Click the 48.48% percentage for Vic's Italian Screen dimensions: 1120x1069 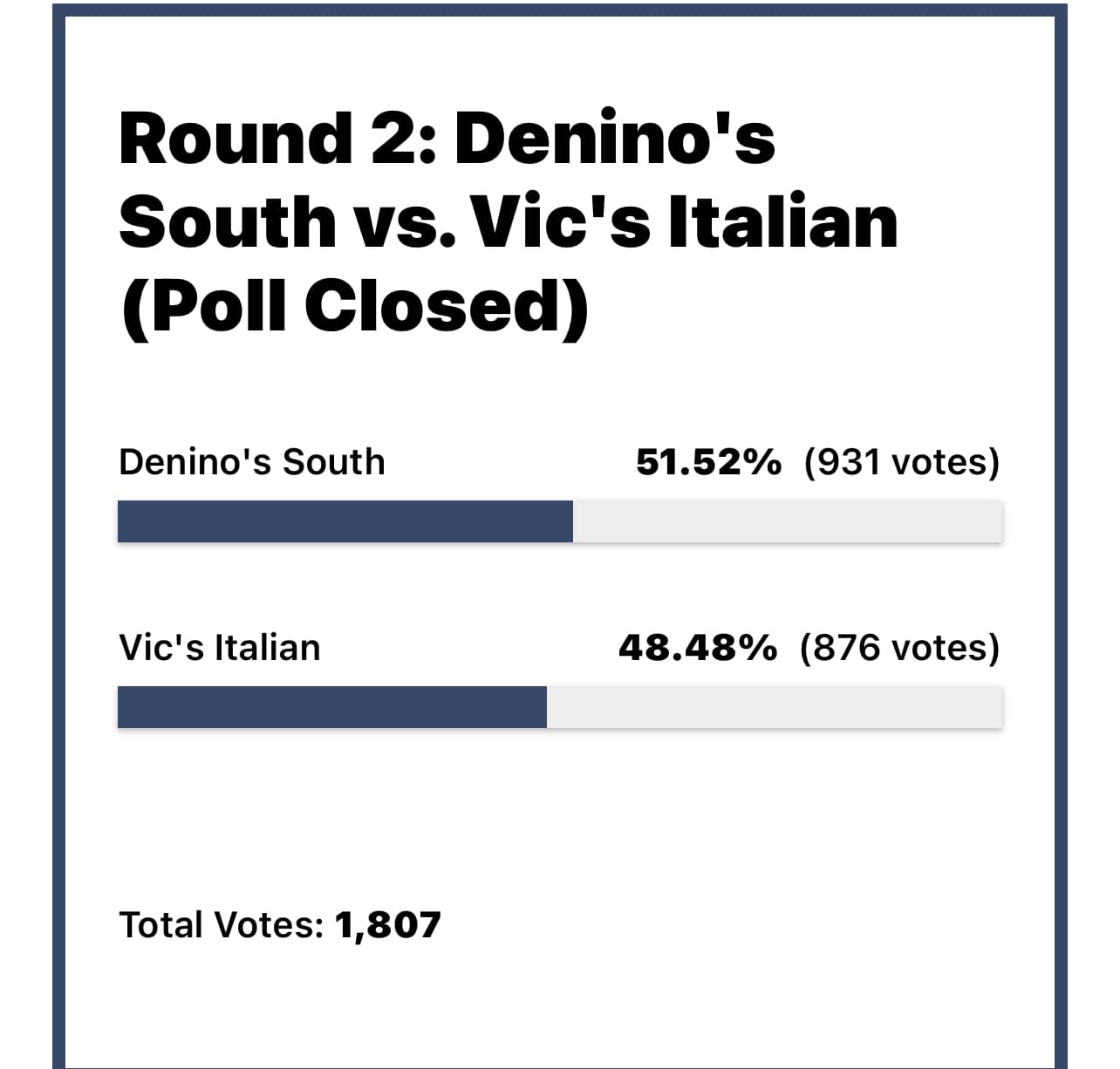697,648
